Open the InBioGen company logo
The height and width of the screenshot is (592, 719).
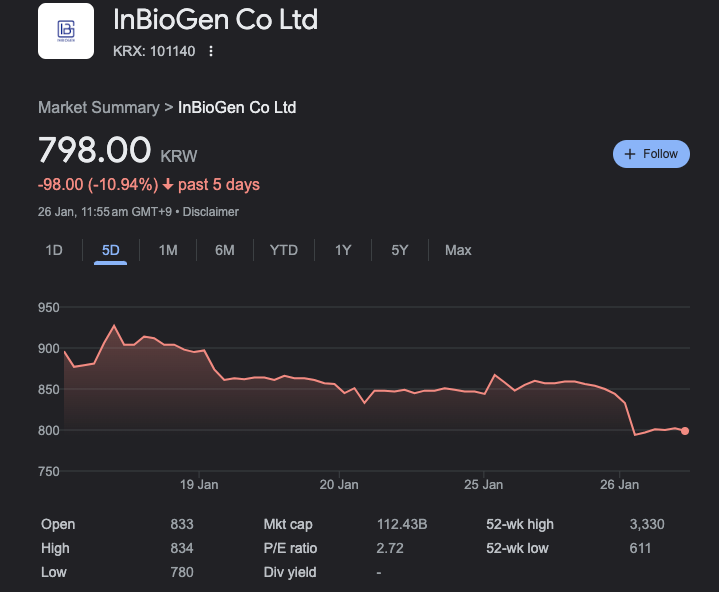click(x=66, y=31)
